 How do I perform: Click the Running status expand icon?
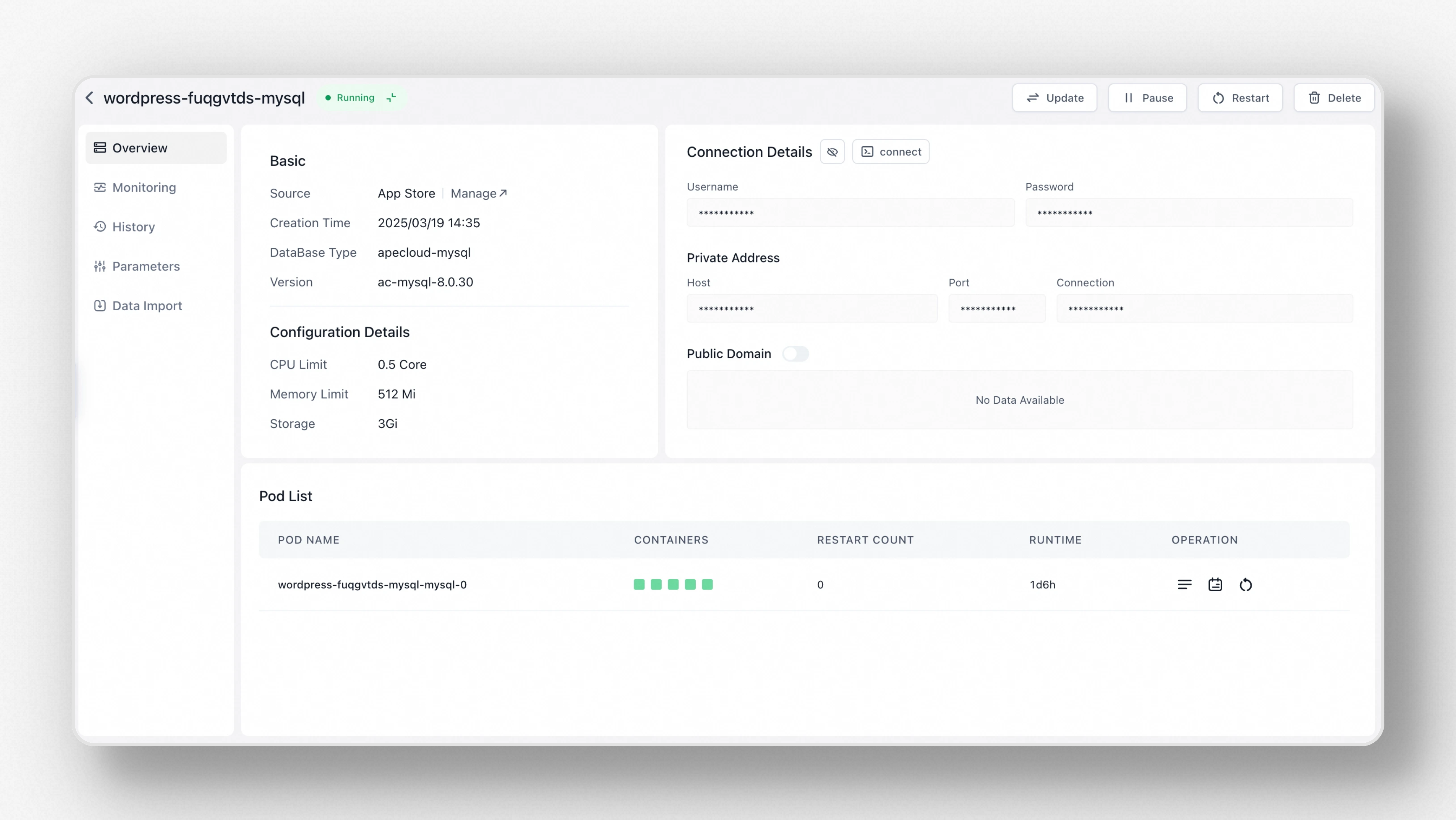coord(391,98)
